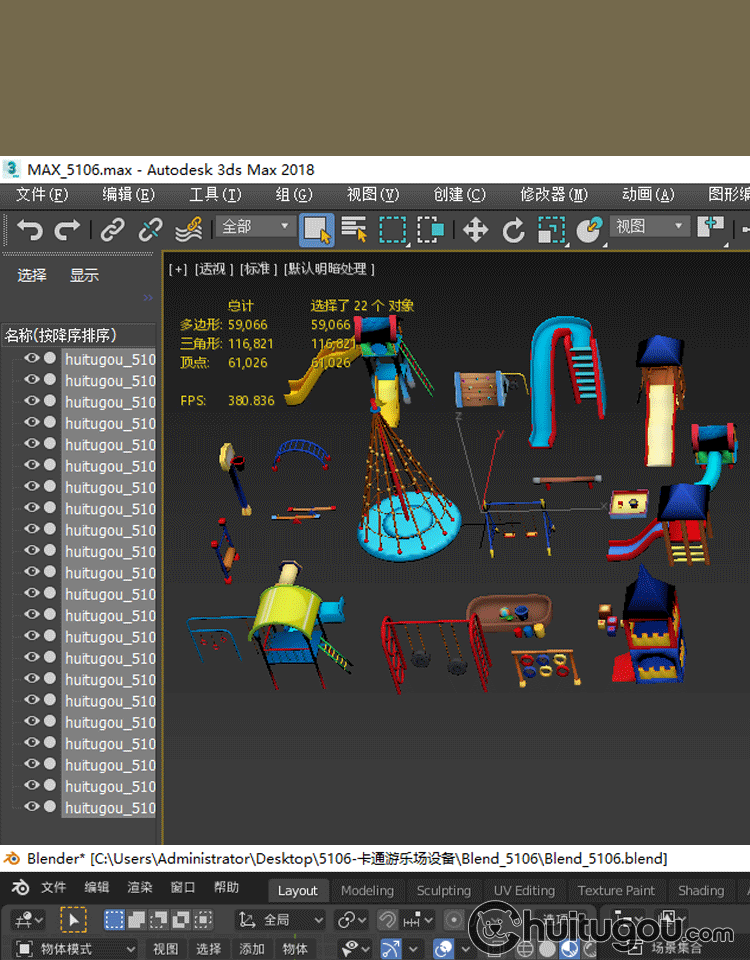Click the 显示 button in scene explorer
This screenshot has width=750, height=960.
click(x=84, y=275)
